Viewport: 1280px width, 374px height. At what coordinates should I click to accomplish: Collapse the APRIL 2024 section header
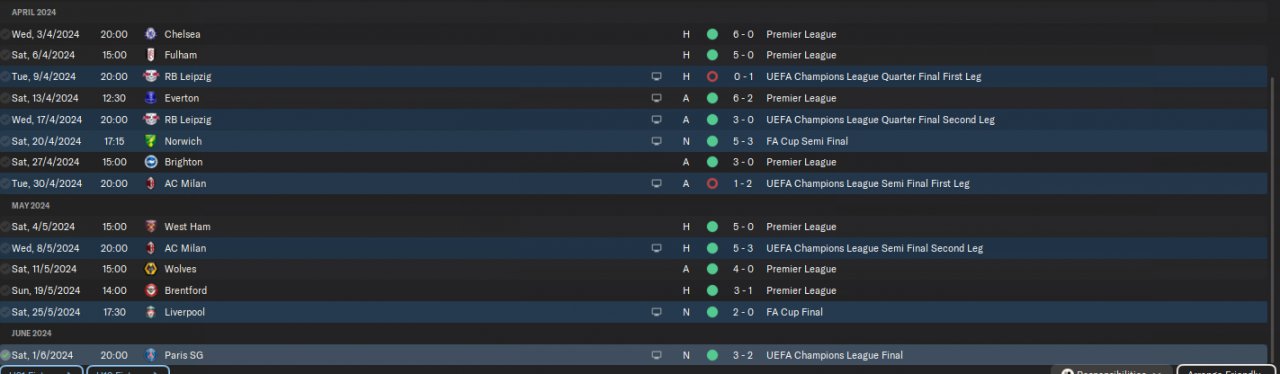[x=34, y=12]
